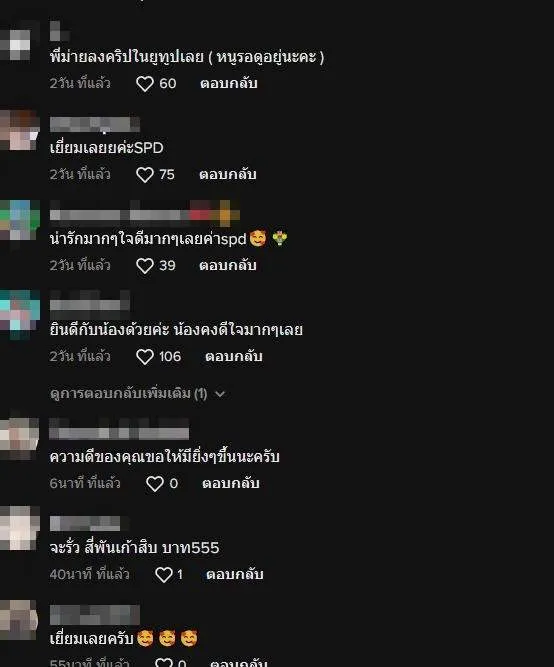
Task: Open avatar of the เยี่ยมเลยครับ commenter
Action: (19, 620)
